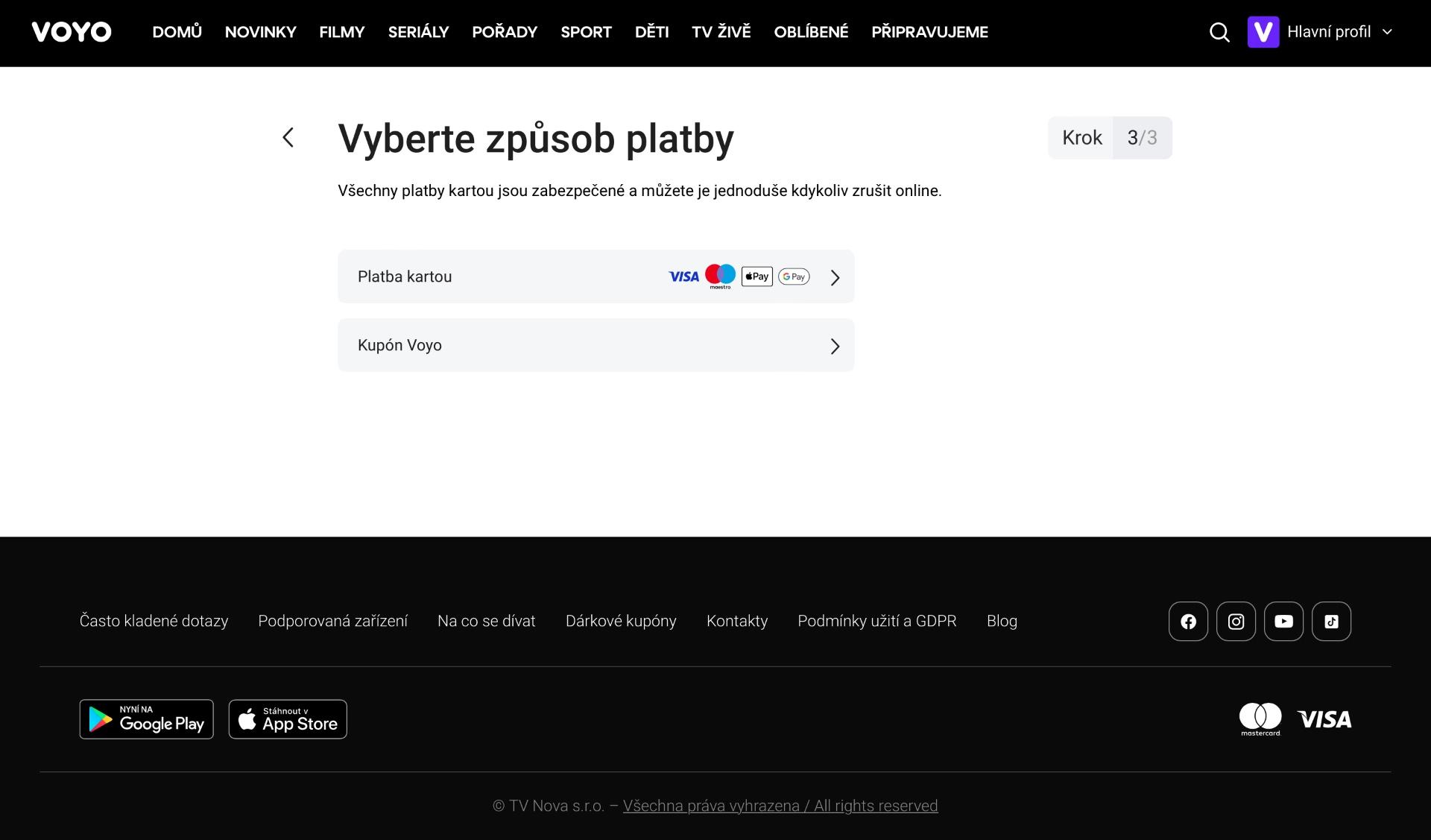Click Všechna práva vyhrazena link

tap(780, 806)
